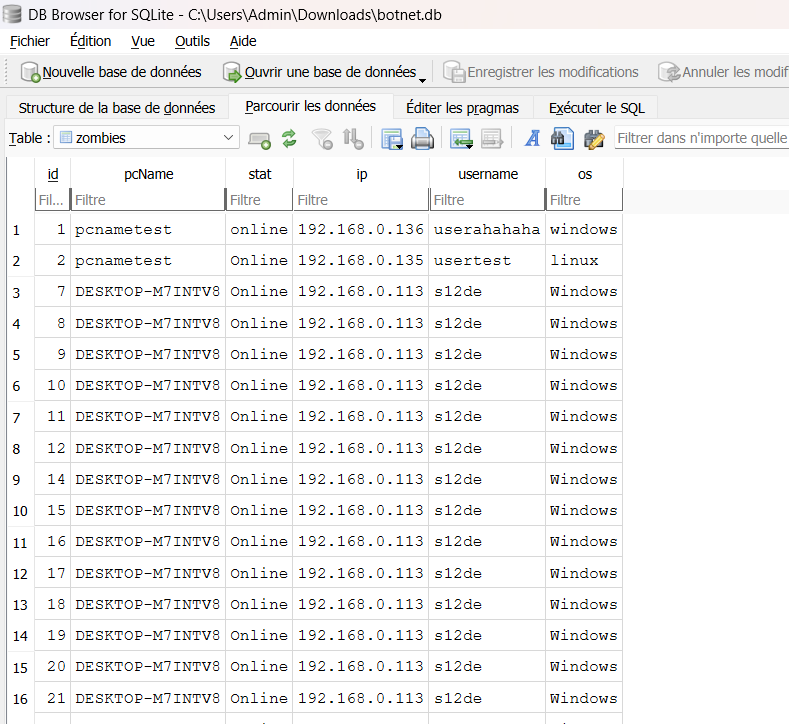The image size is (789, 724).
Task: Print the table data
Action: (422, 138)
